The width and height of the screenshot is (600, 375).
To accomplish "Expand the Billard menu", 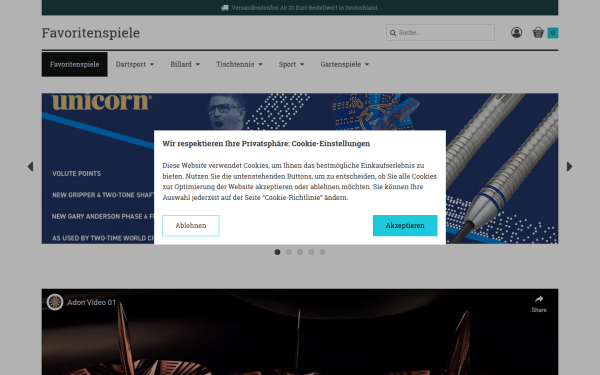I will 185,64.
